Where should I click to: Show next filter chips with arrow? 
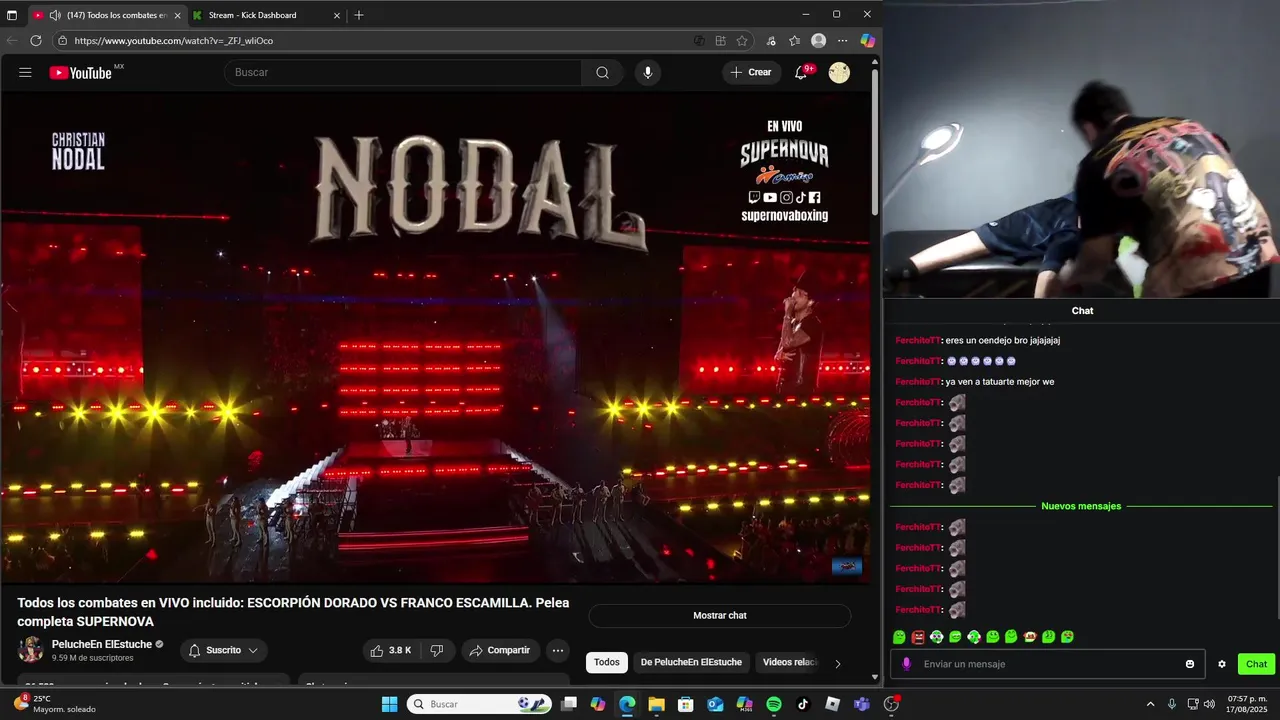click(837, 663)
